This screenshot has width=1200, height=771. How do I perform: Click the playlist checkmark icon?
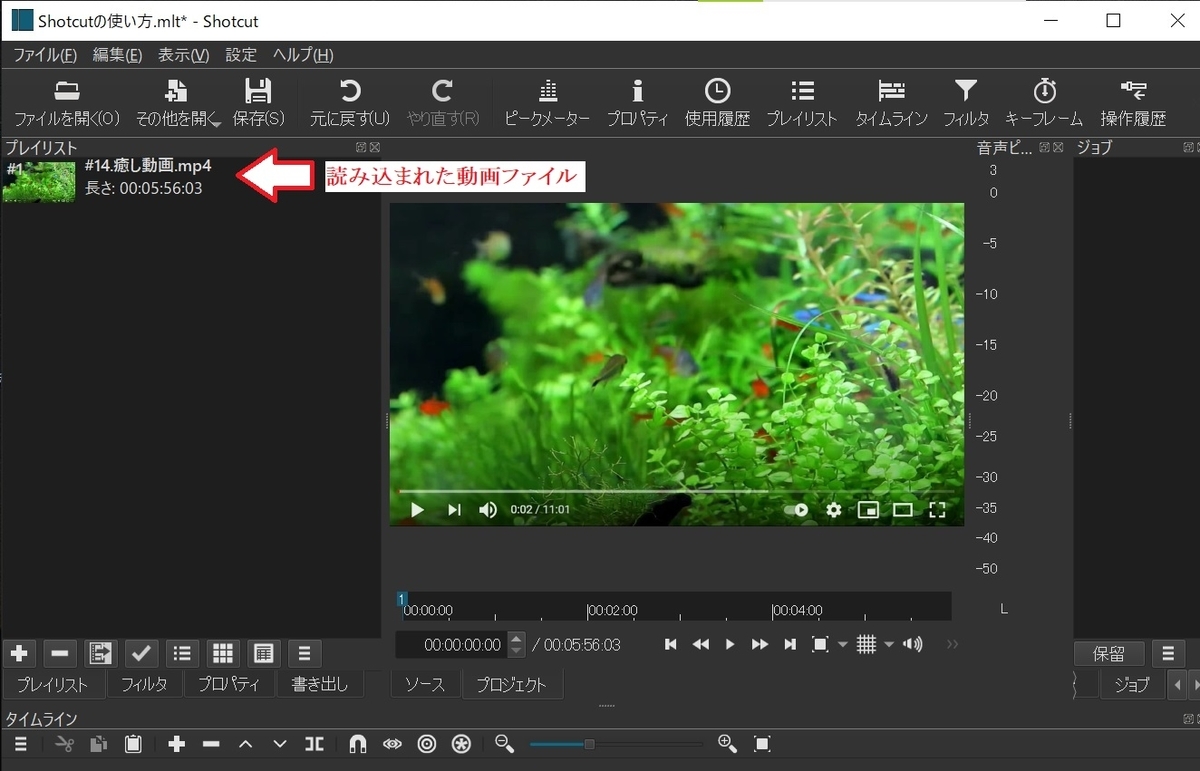[141, 654]
